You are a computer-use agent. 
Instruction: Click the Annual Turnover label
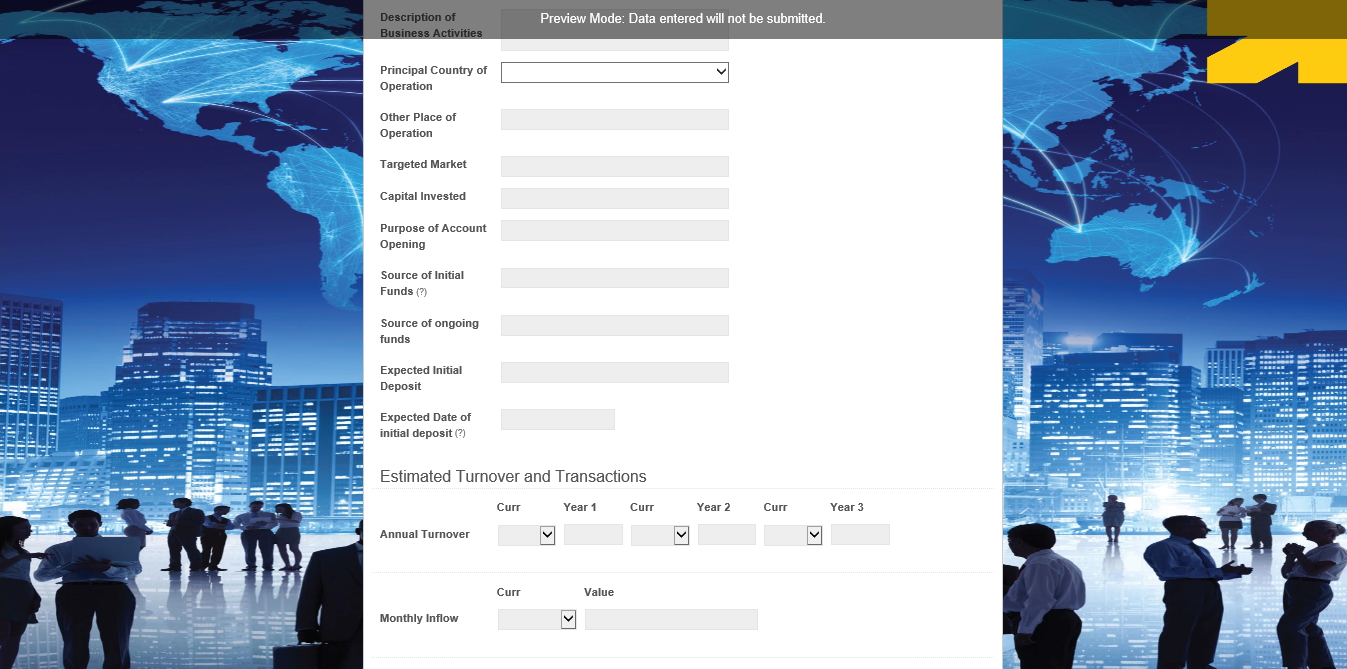[425, 534]
